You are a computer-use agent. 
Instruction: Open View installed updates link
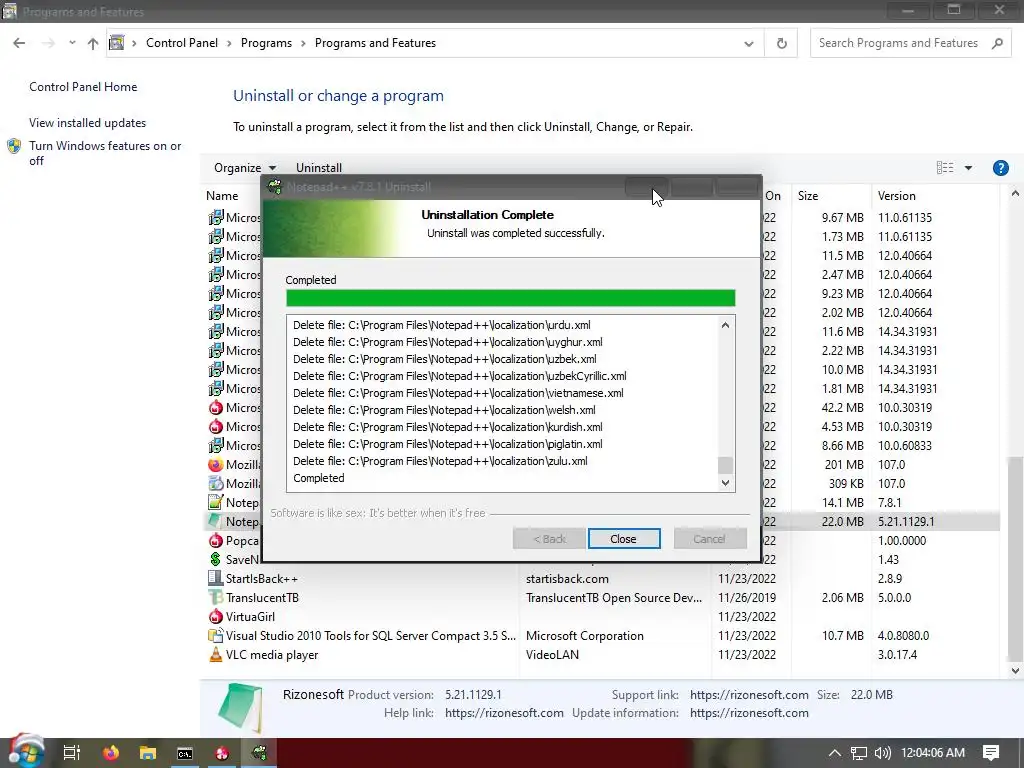[x=88, y=123]
